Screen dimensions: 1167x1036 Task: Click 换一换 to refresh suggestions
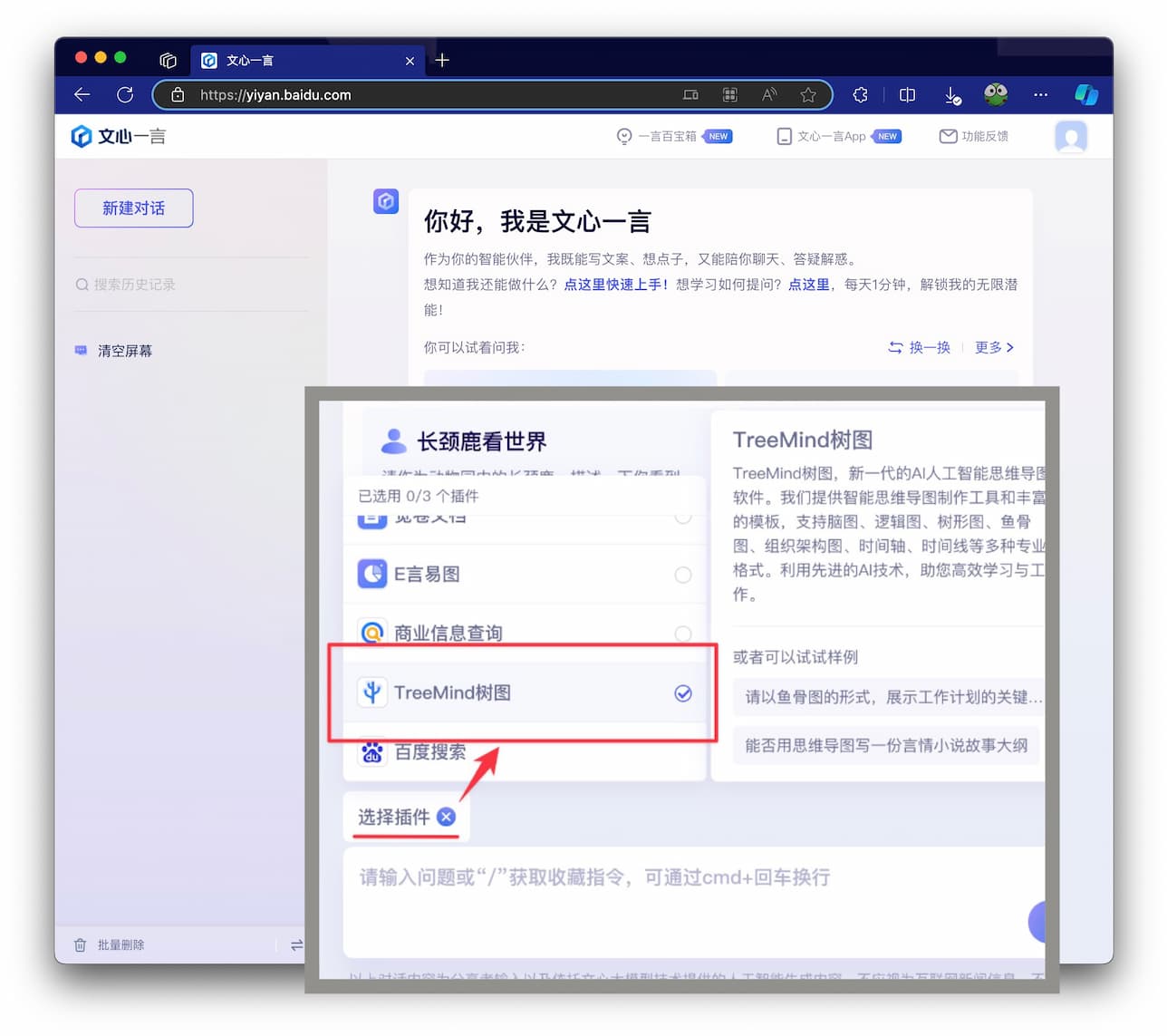(x=920, y=347)
